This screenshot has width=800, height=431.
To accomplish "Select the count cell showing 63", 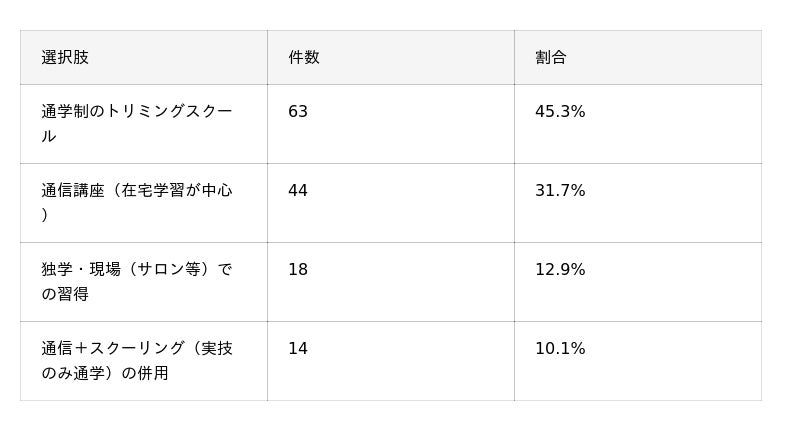I will click(x=391, y=124).
